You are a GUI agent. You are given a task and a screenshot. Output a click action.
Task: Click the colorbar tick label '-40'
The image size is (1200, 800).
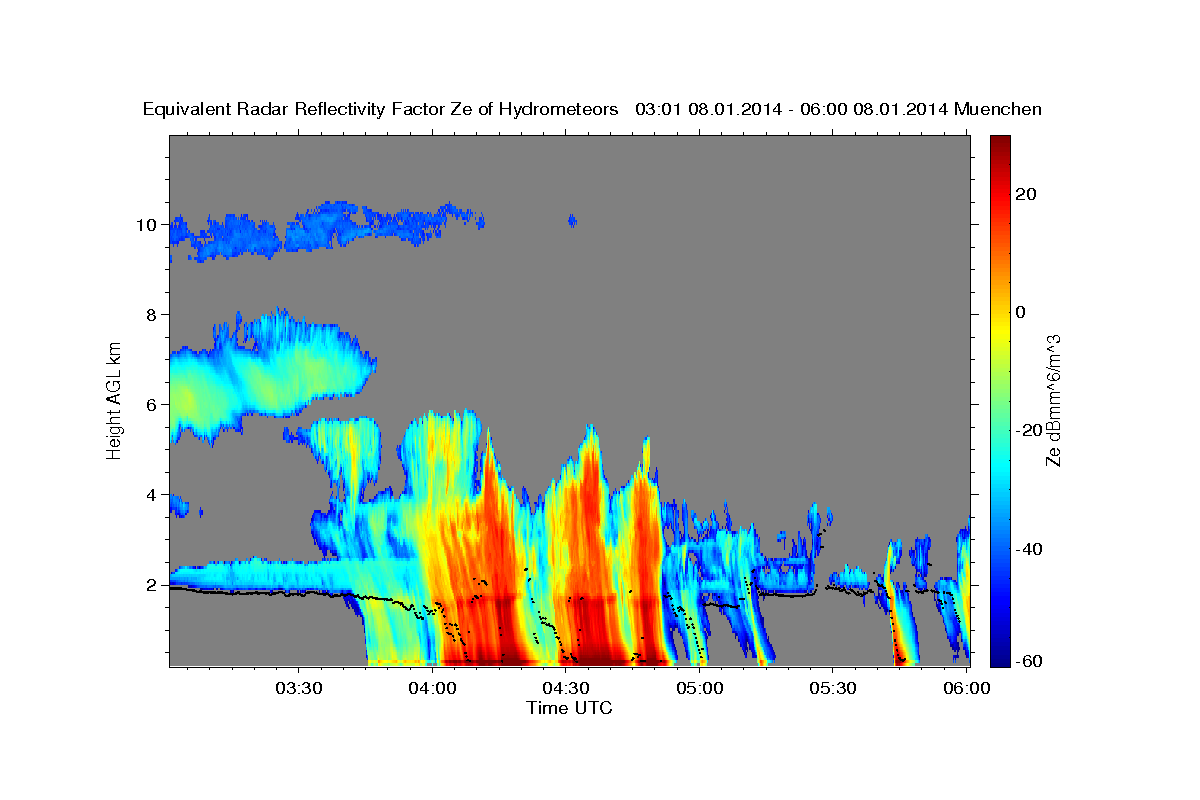pos(1029,549)
